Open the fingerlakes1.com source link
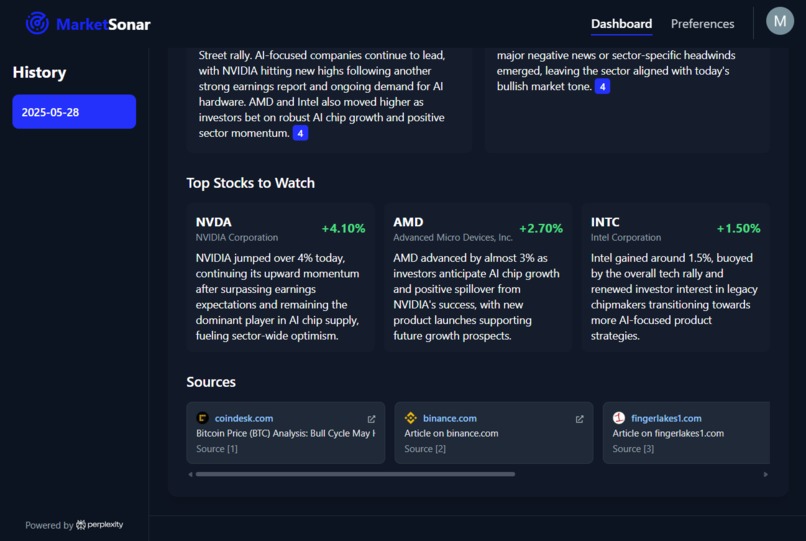 point(666,418)
